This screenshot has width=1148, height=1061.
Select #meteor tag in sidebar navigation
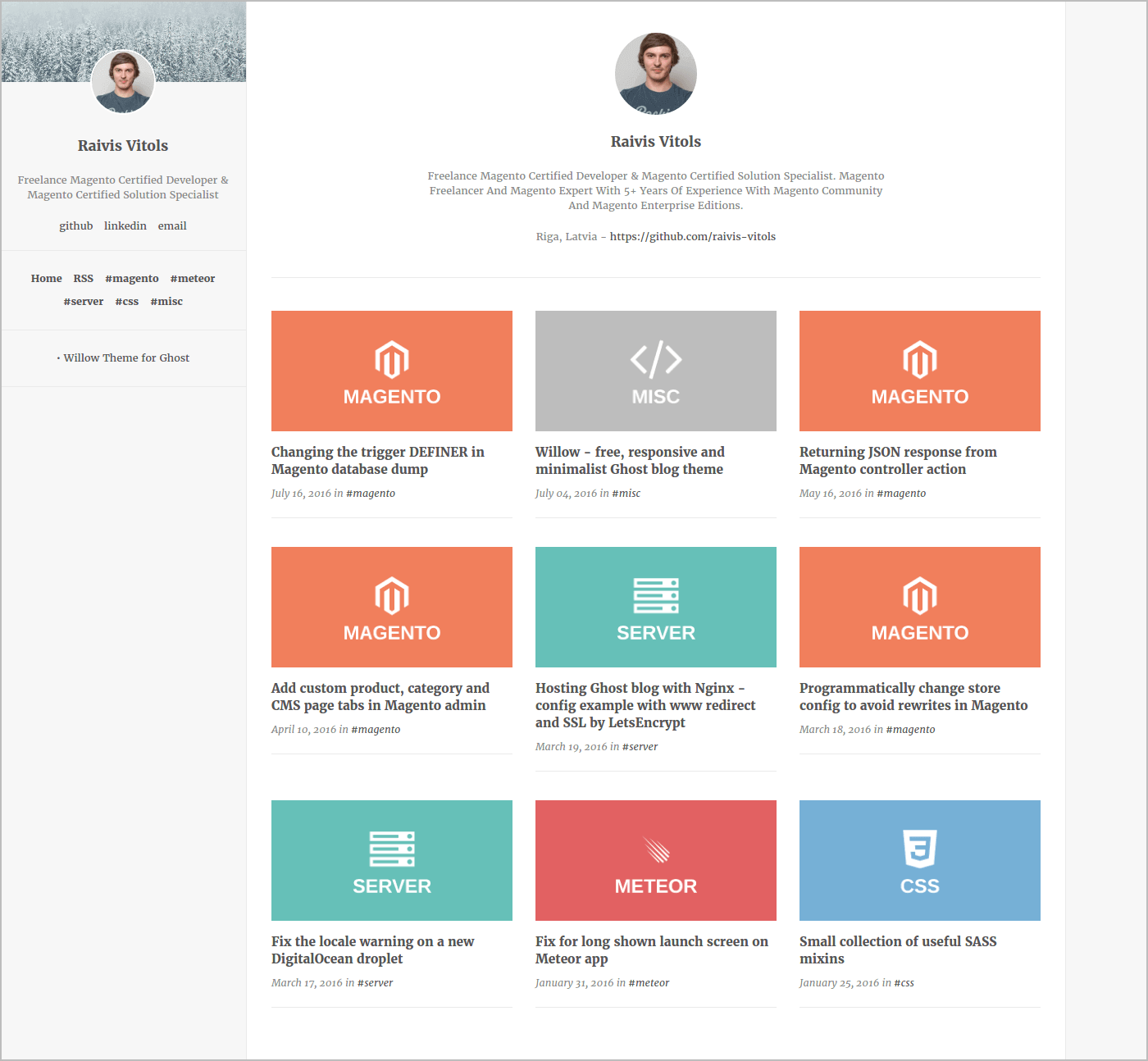click(193, 278)
